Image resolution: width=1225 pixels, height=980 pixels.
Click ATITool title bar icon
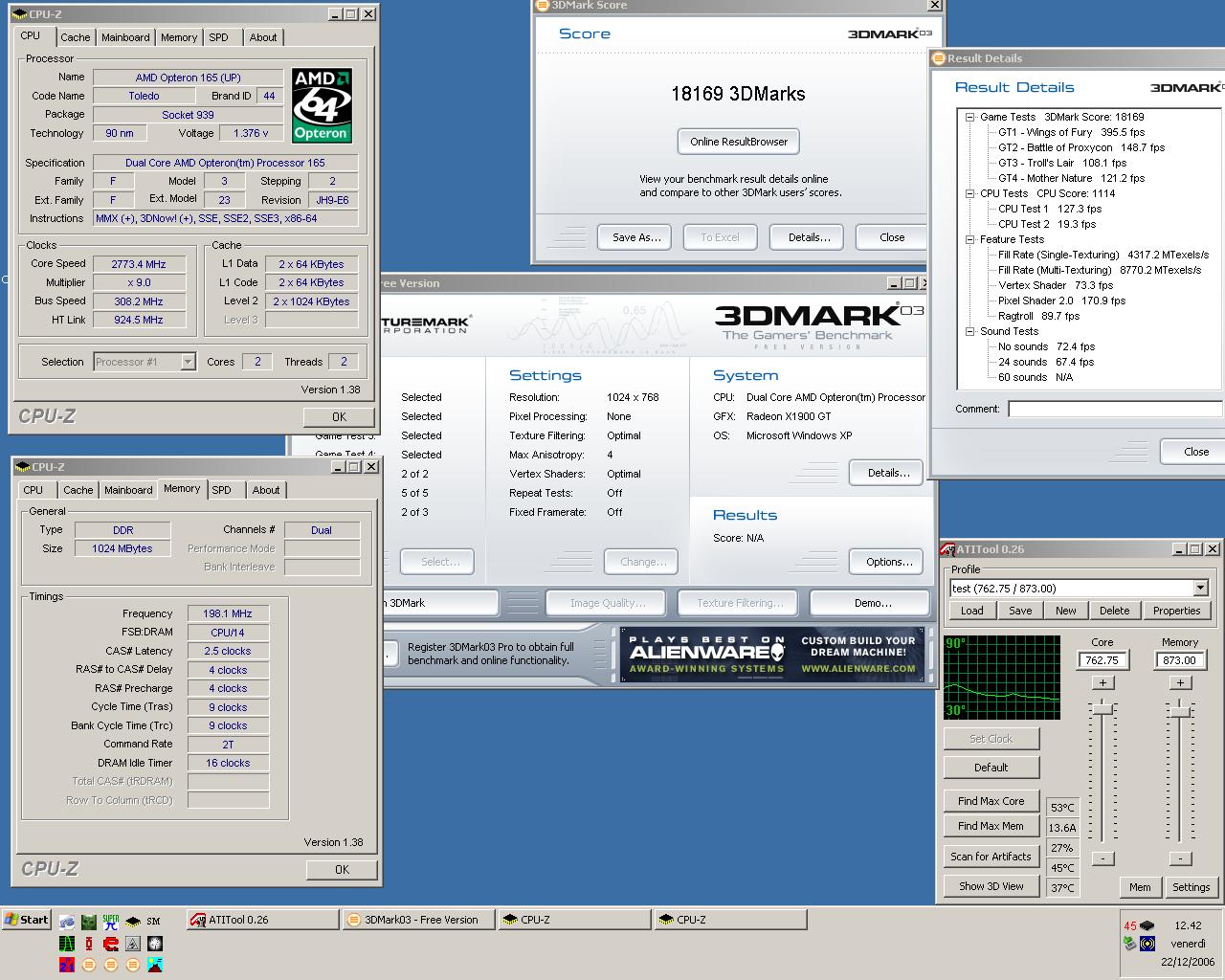(x=948, y=549)
